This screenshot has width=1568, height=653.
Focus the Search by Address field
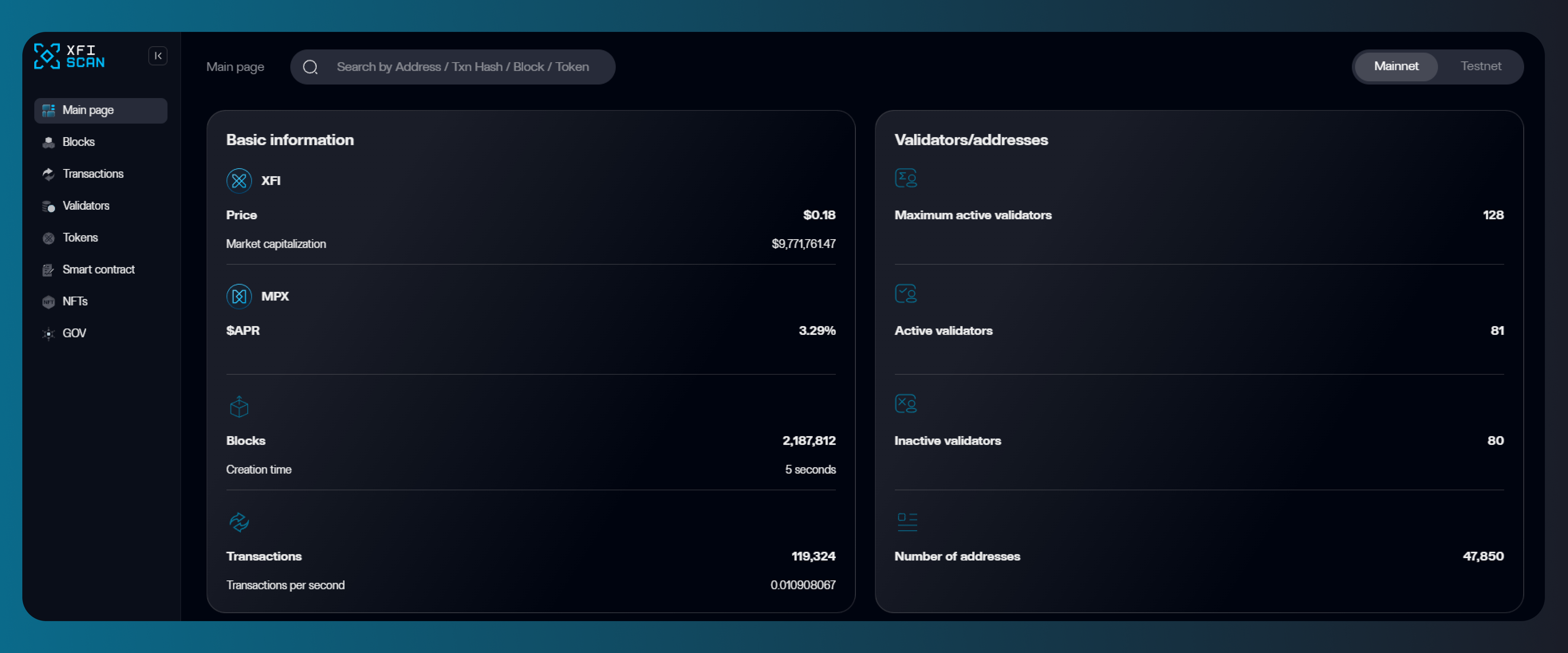point(452,67)
